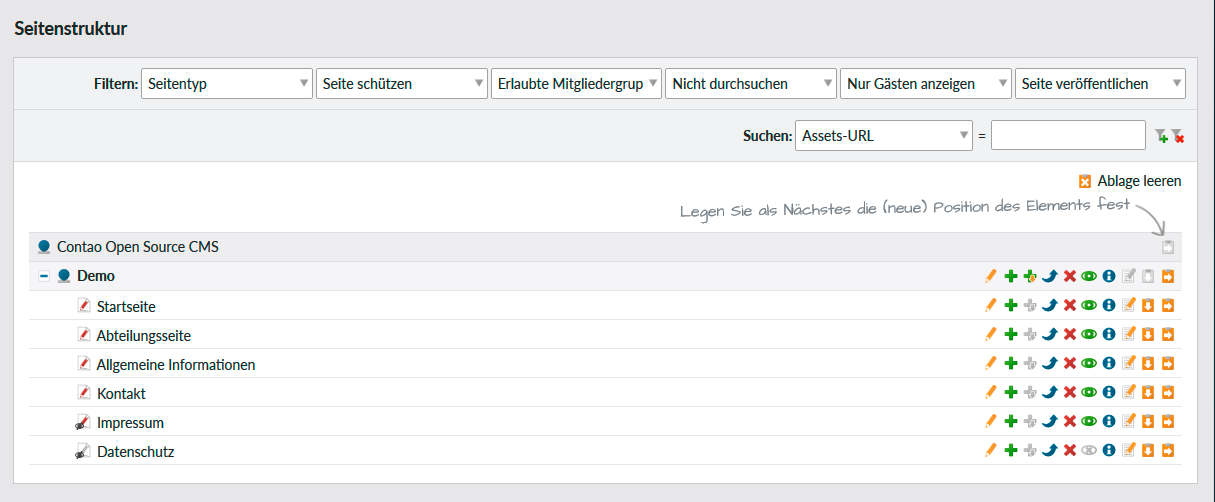This screenshot has height=502, width=1215.
Task: Show info for the Abteilungsseite page
Action: point(1108,335)
